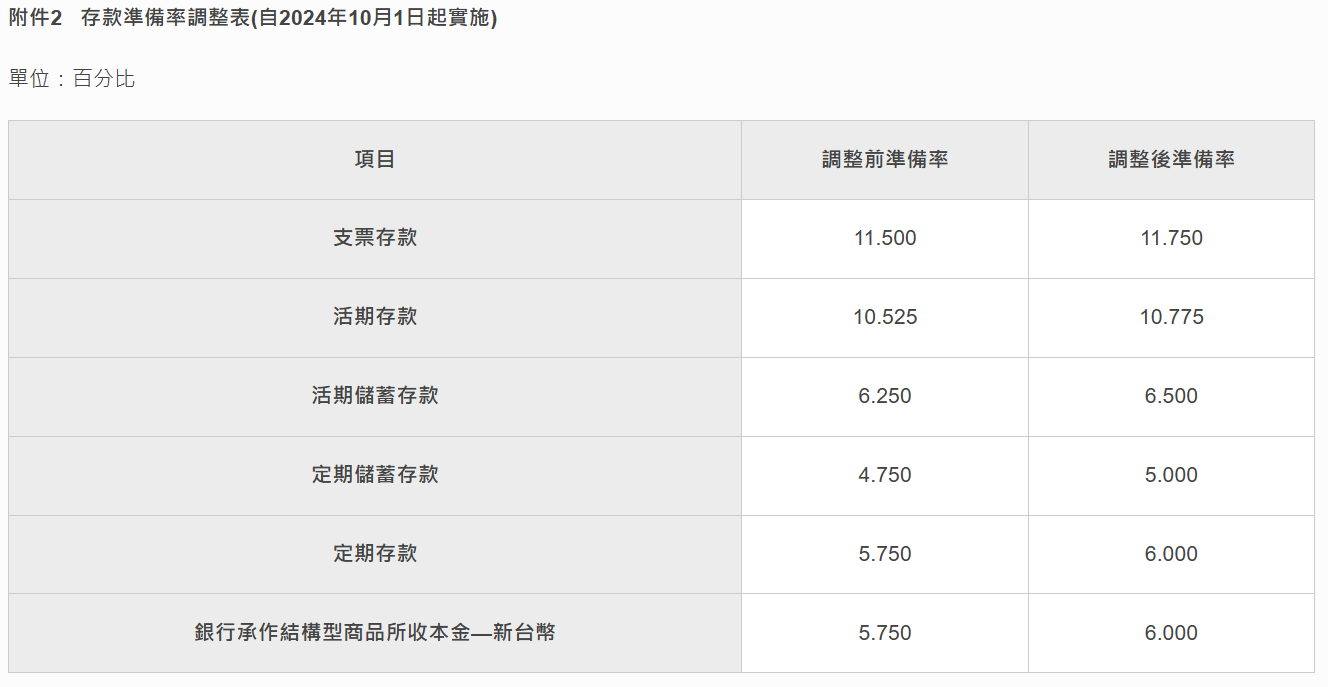This screenshot has height=687, width=1328.
Task: Click the 11.500 value cell
Action: (x=885, y=238)
